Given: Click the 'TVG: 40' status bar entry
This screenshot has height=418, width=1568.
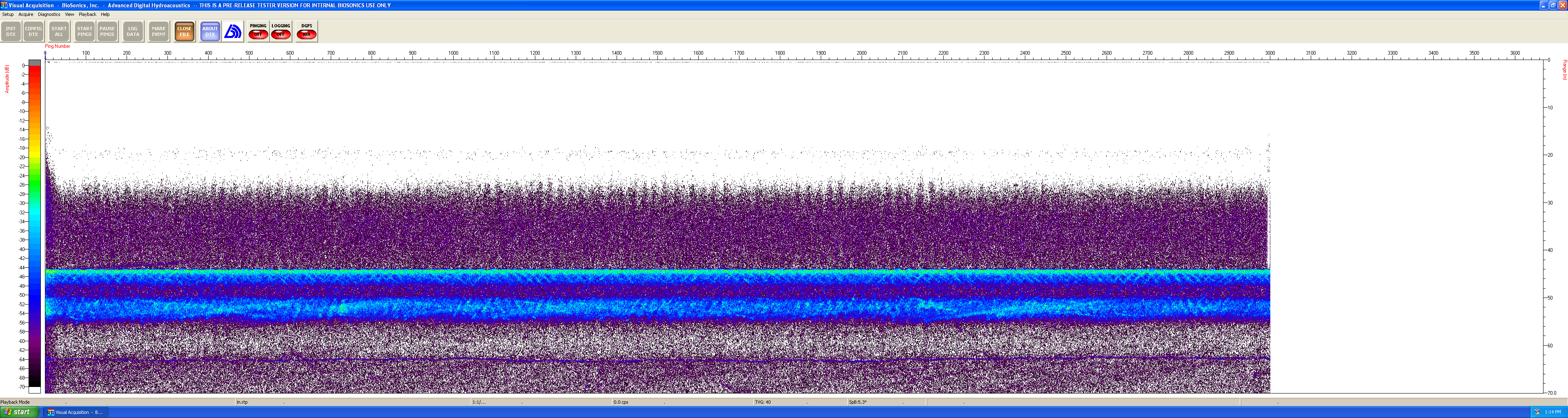Looking at the screenshot, I should tap(763, 402).
